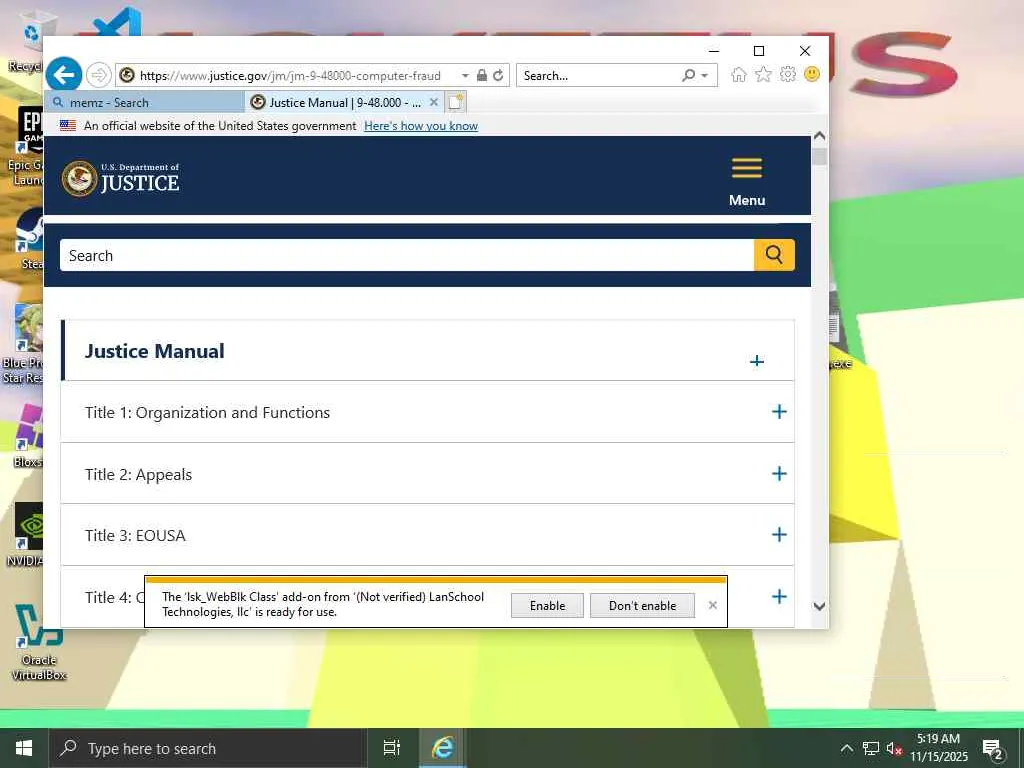Image resolution: width=1024 pixels, height=768 pixels.
Task: Click the IE 'Search...' input box
Action: click(598, 76)
